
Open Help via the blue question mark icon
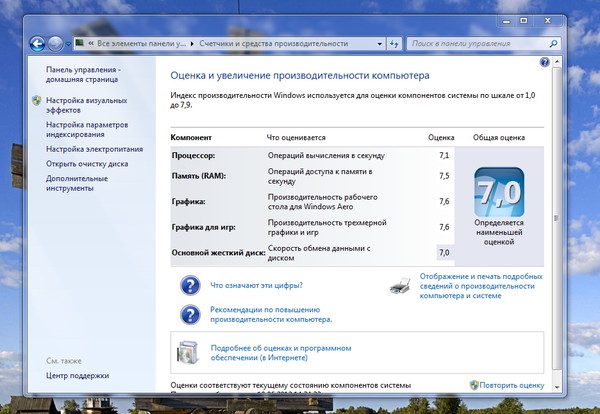pos(545,62)
